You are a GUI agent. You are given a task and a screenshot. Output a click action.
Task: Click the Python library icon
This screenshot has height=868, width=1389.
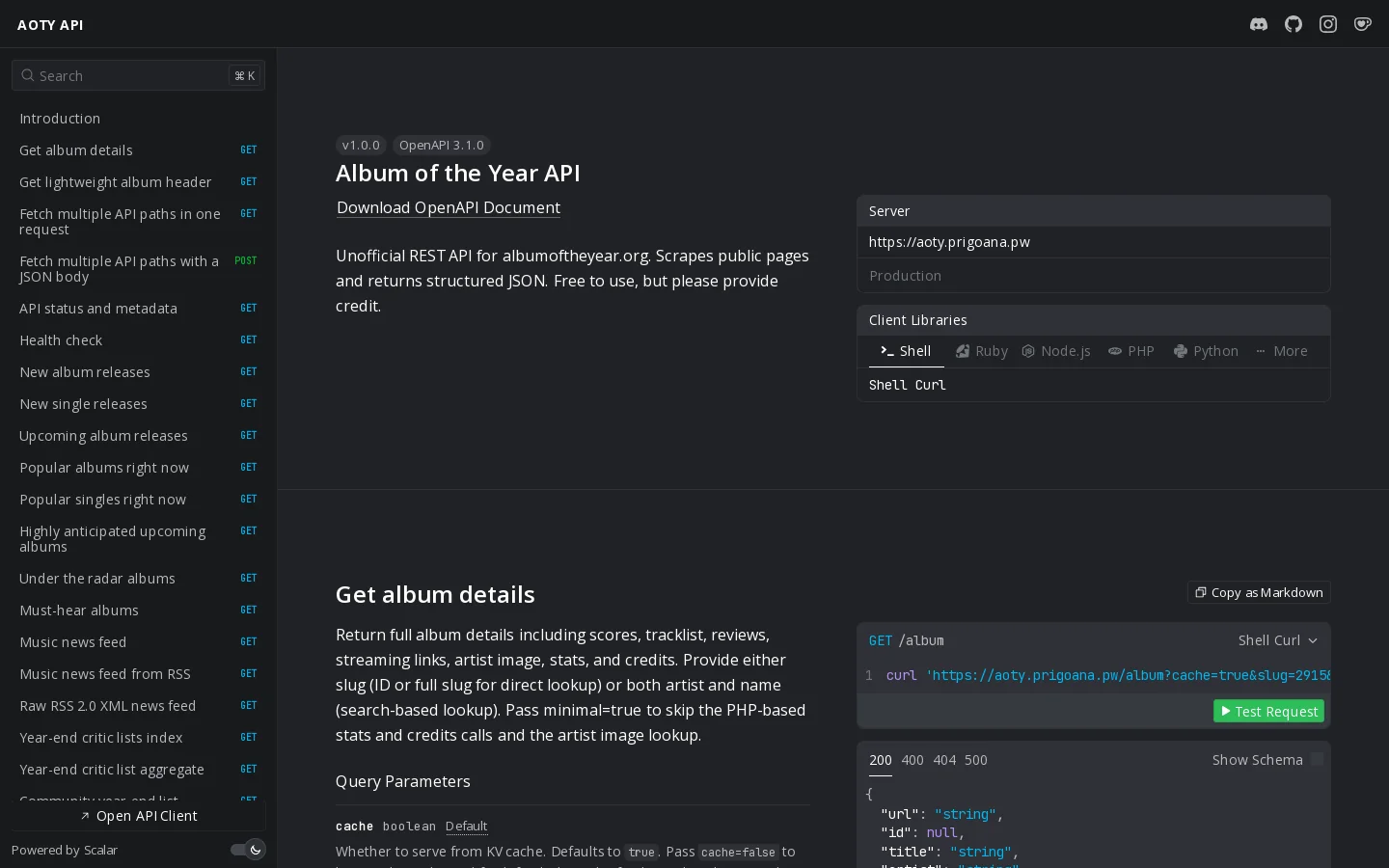(x=1181, y=351)
